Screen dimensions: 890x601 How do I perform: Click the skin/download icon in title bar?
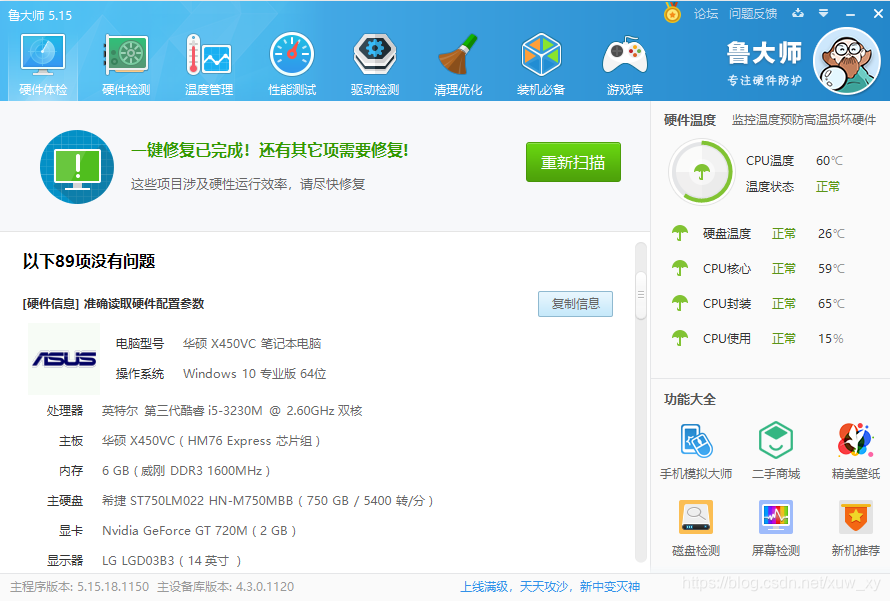click(x=798, y=13)
